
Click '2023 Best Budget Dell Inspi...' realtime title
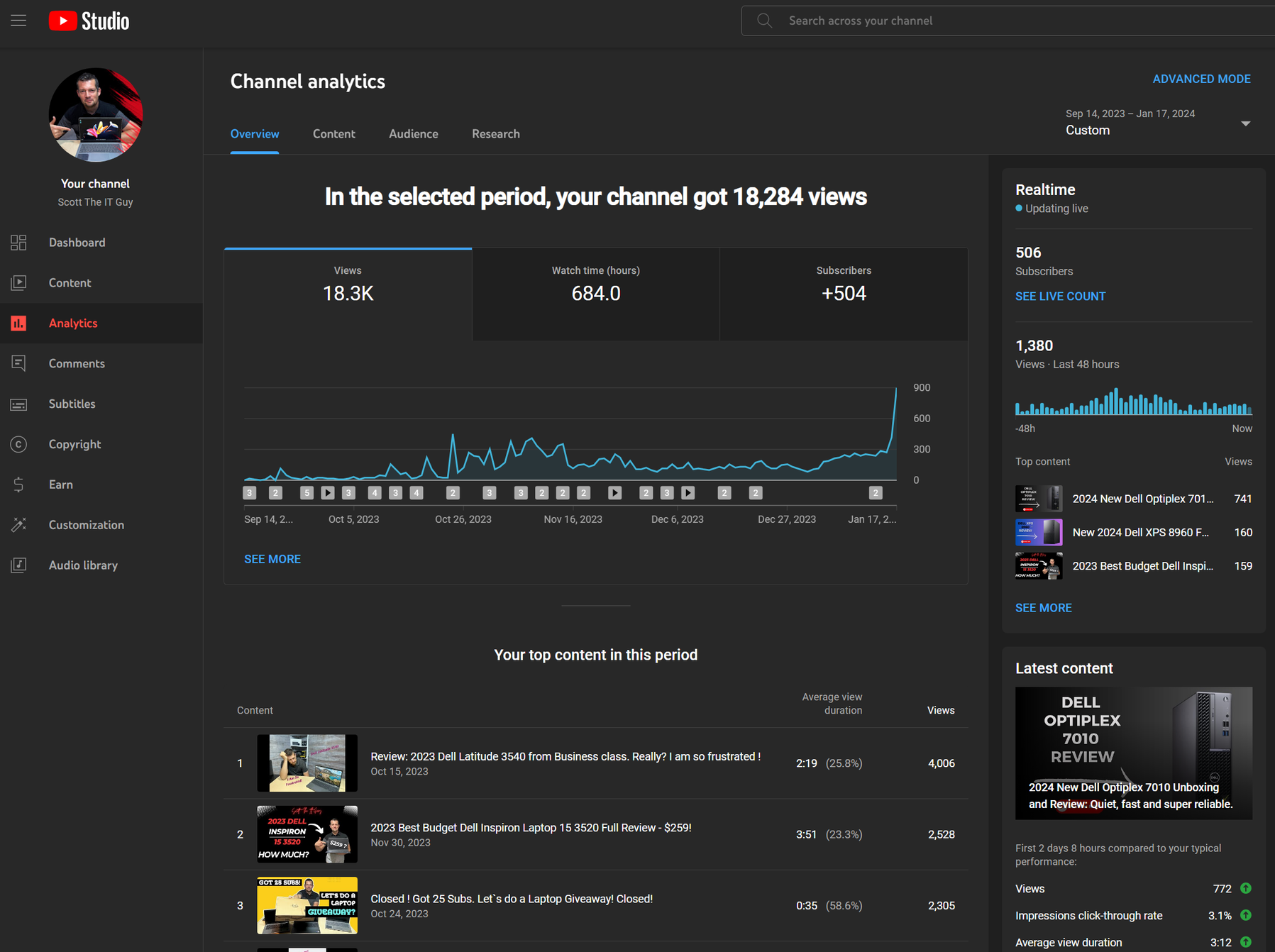point(1143,566)
